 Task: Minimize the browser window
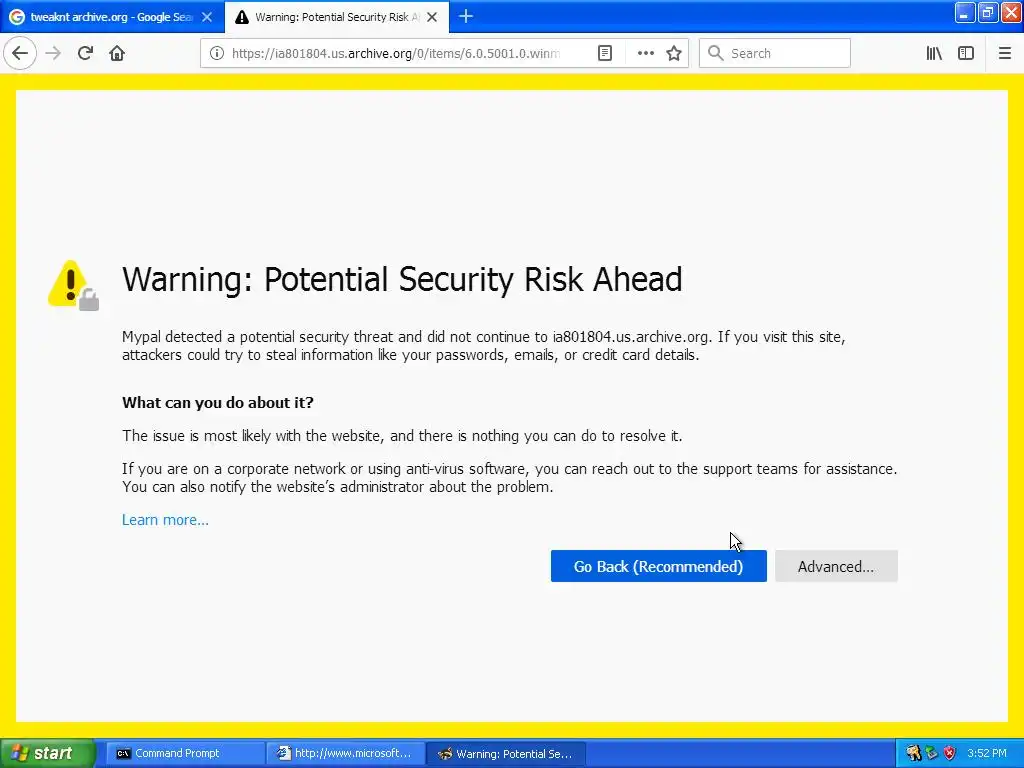(965, 12)
